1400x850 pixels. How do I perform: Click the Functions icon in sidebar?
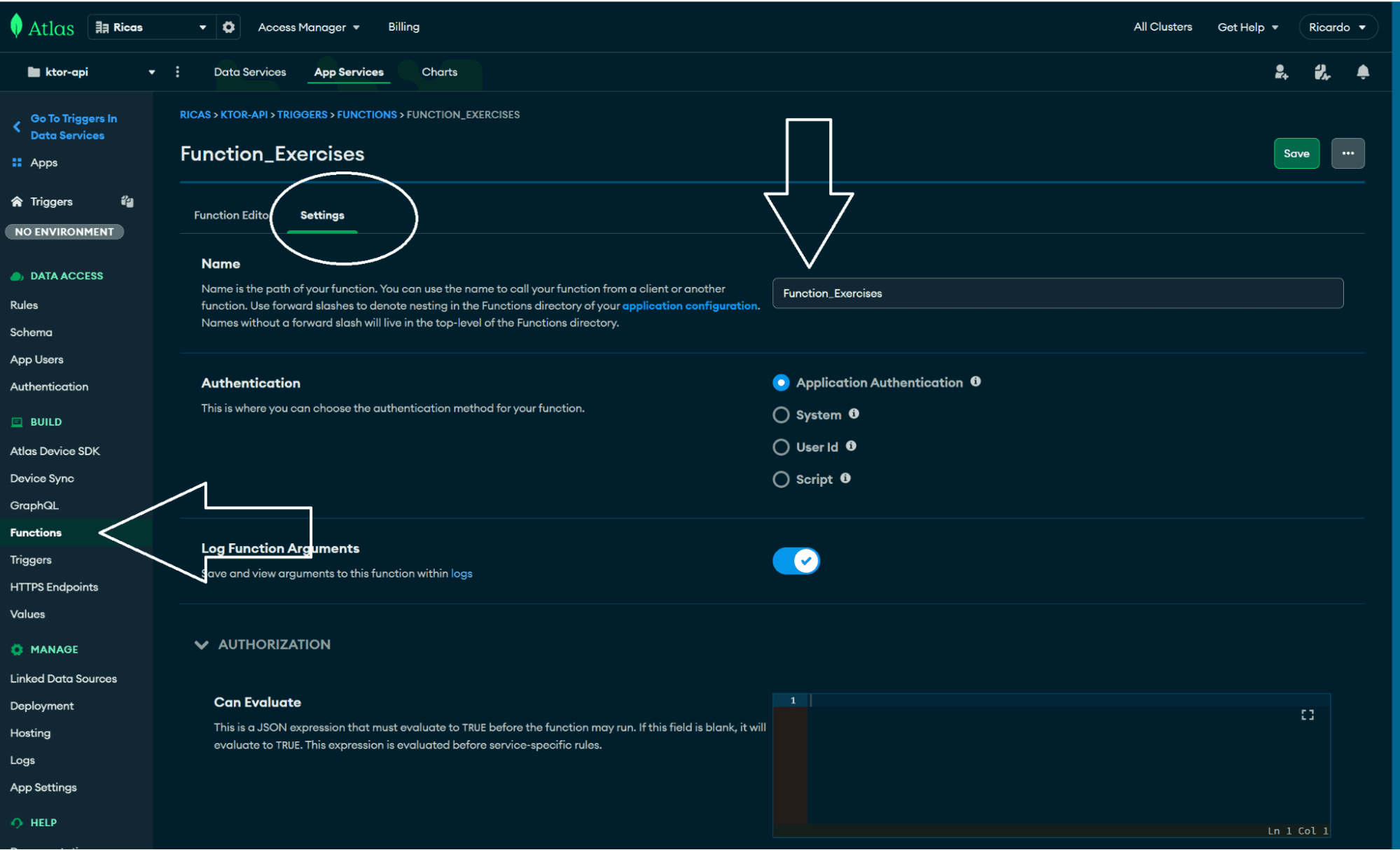pos(35,532)
